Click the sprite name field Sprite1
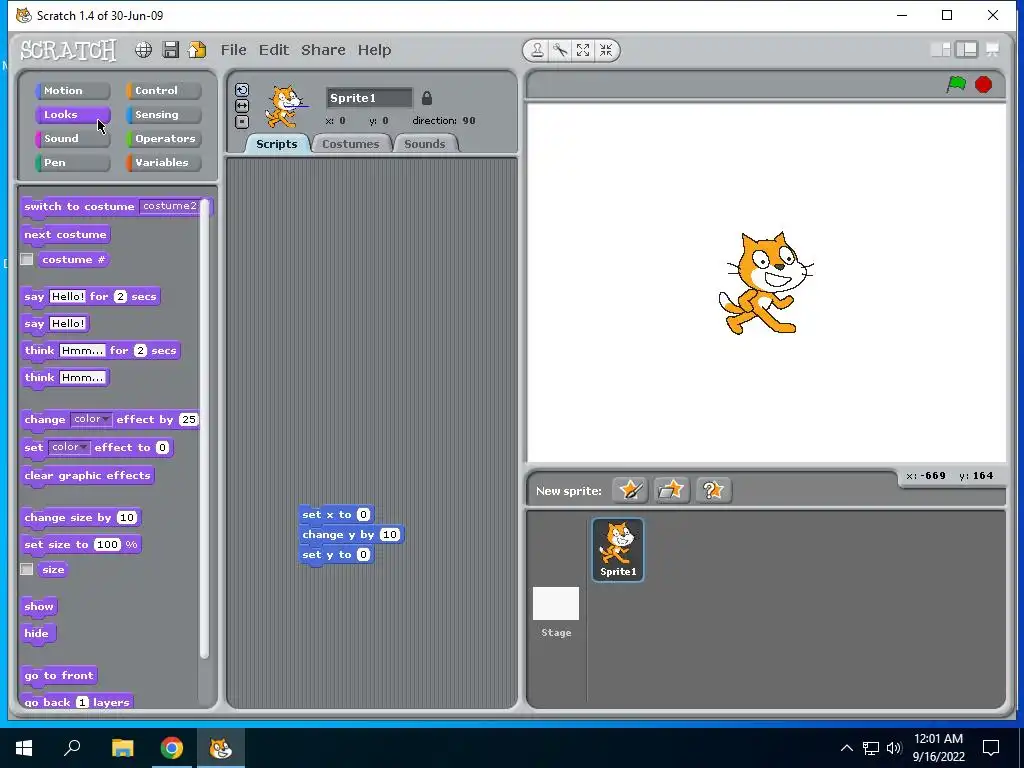 pyautogui.click(x=369, y=98)
